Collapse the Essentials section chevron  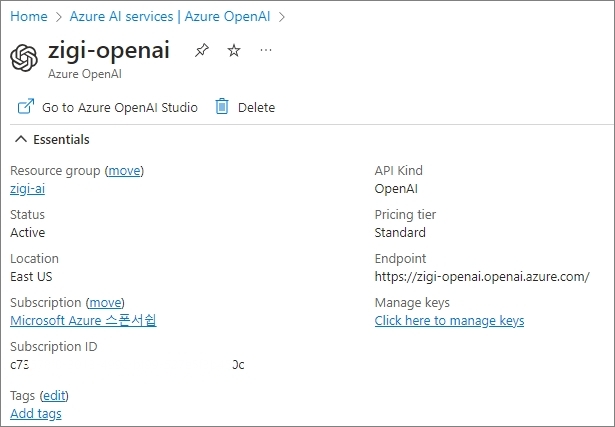coord(21,139)
